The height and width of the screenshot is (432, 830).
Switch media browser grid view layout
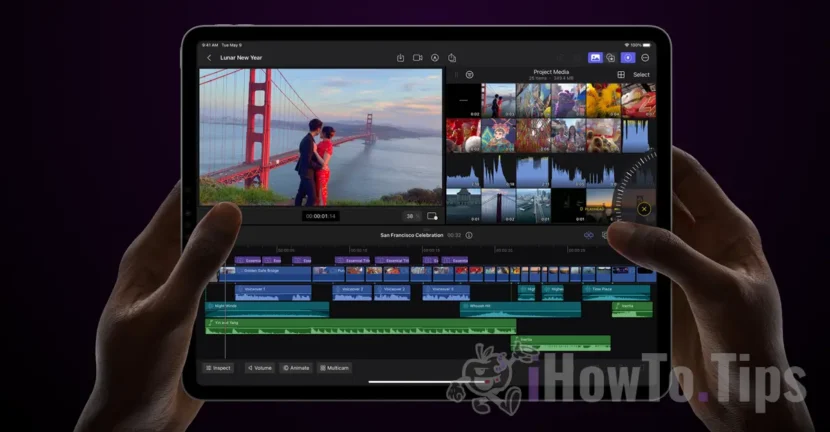pyautogui.click(x=620, y=75)
